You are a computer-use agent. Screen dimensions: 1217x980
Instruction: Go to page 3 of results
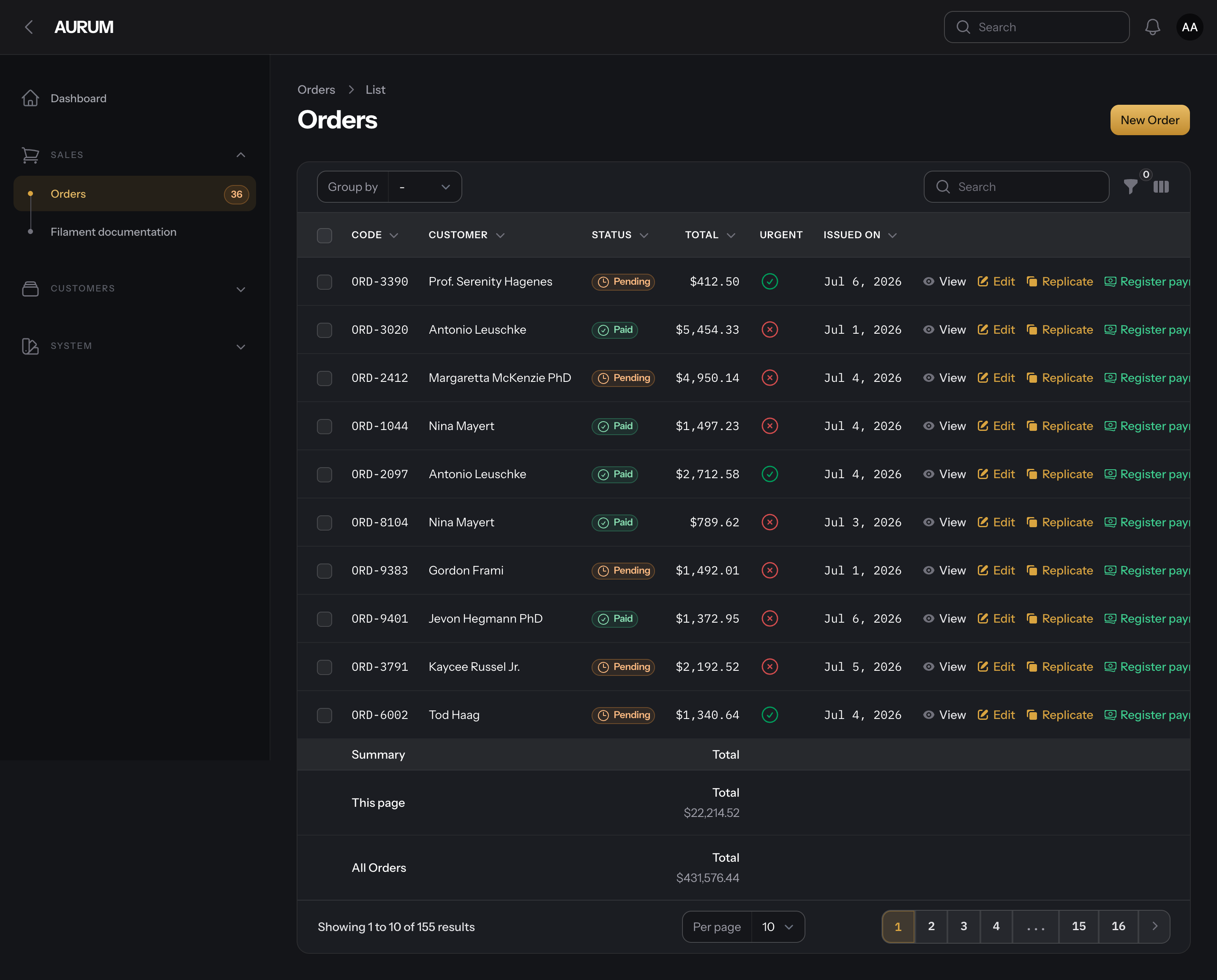coord(963,926)
